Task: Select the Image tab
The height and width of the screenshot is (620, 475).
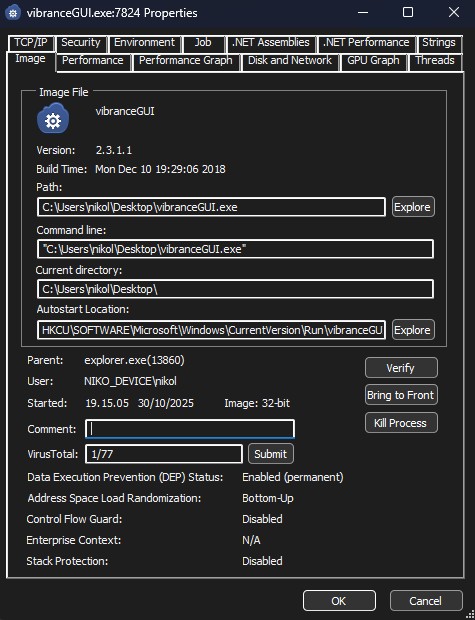Action: click(30, 59)
